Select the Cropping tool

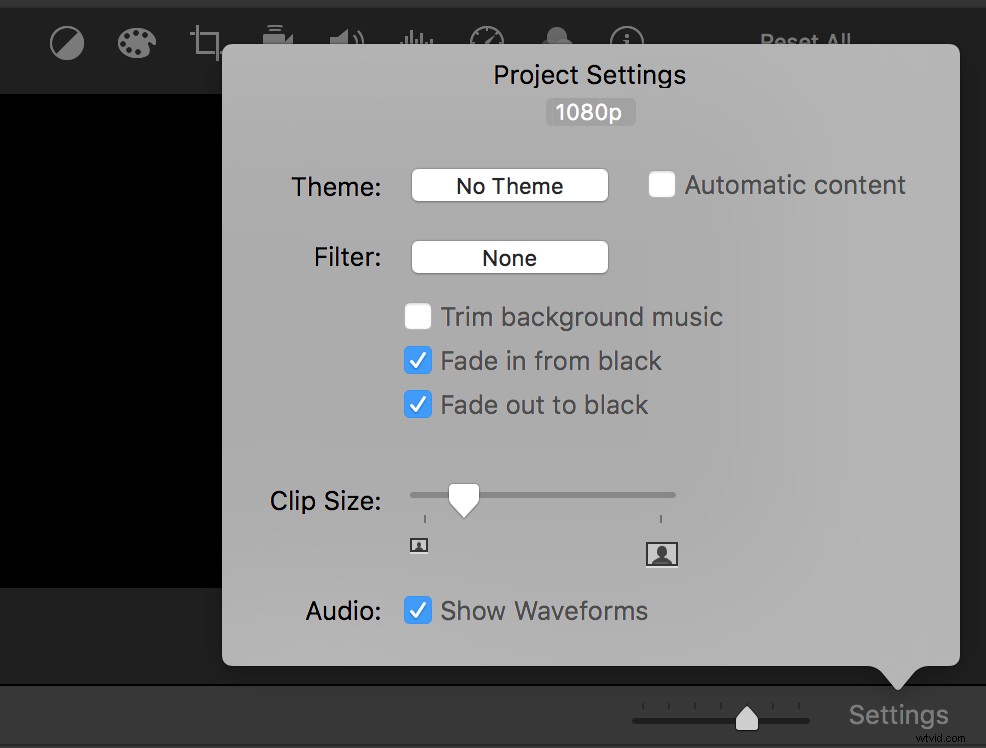coord(206,42)
